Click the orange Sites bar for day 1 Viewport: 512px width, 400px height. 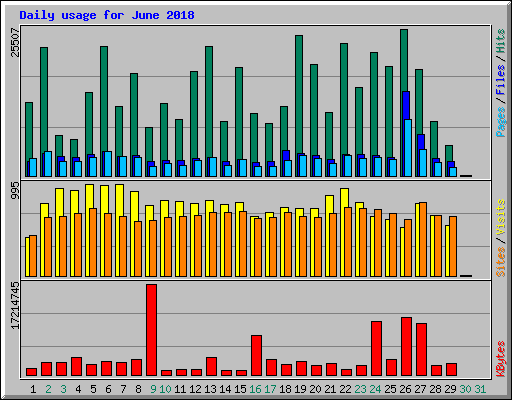coord(33,256)
